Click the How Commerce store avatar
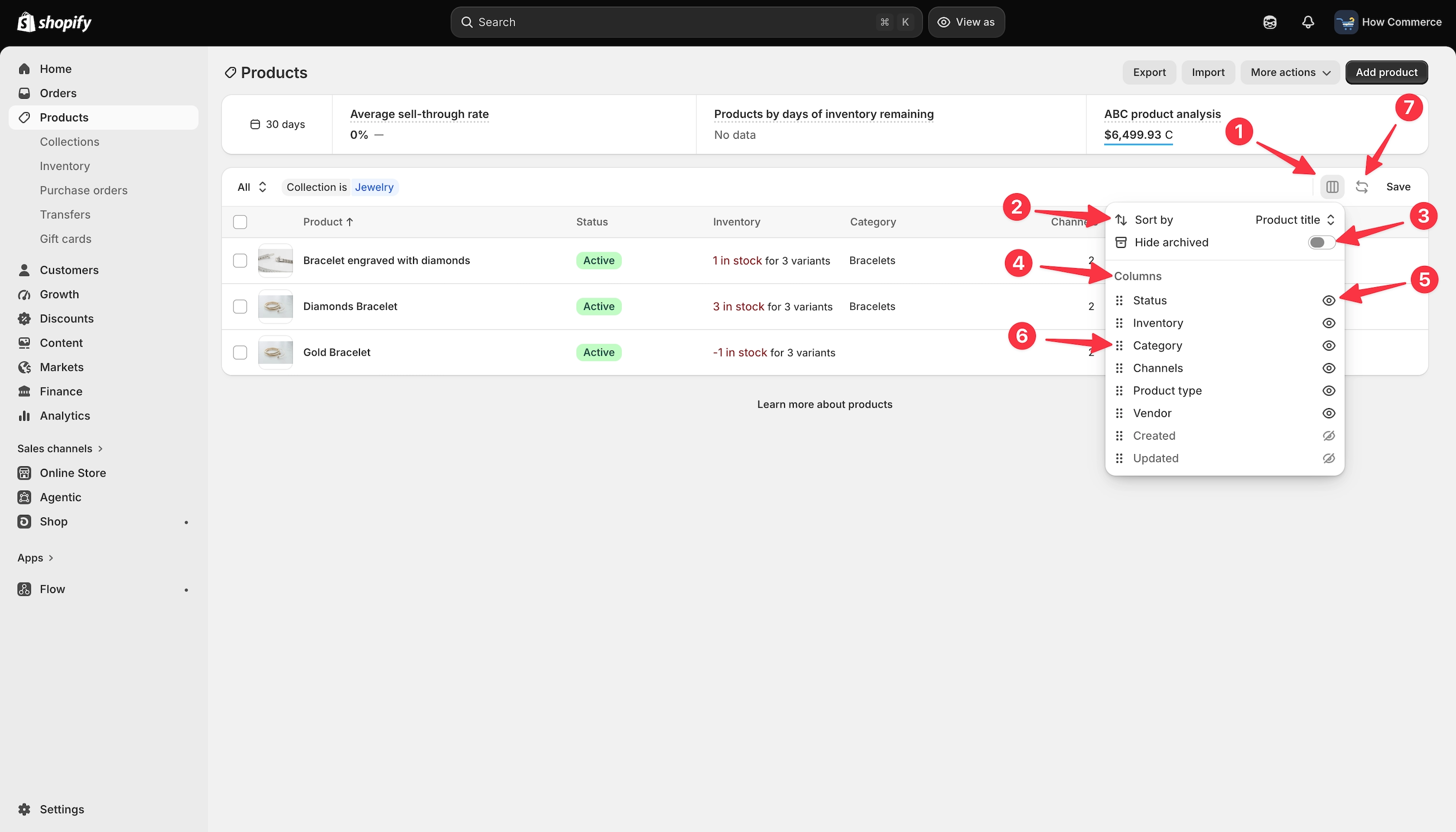This screenshot has height=832, width=1456. click(x=1346, y=22)
